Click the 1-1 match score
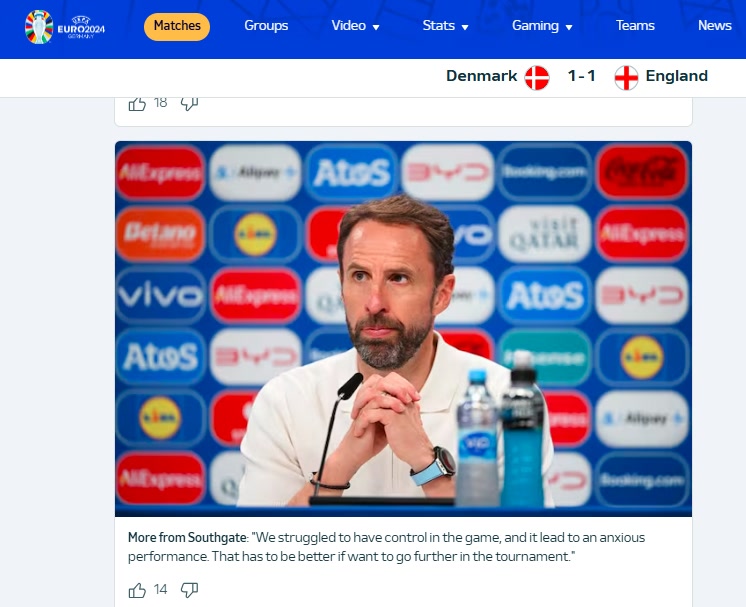This screenshot has width=746, height=607. [x=581, y=76]
